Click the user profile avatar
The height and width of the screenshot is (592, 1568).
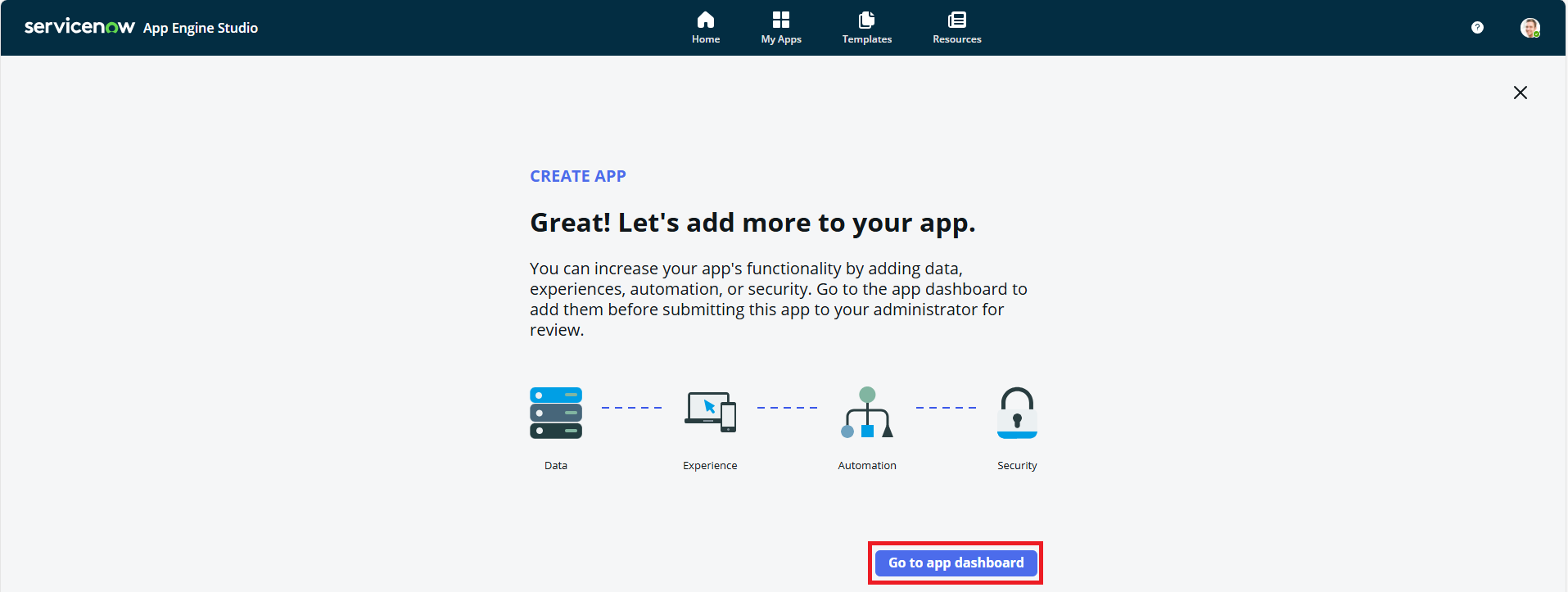point(1530,28)
